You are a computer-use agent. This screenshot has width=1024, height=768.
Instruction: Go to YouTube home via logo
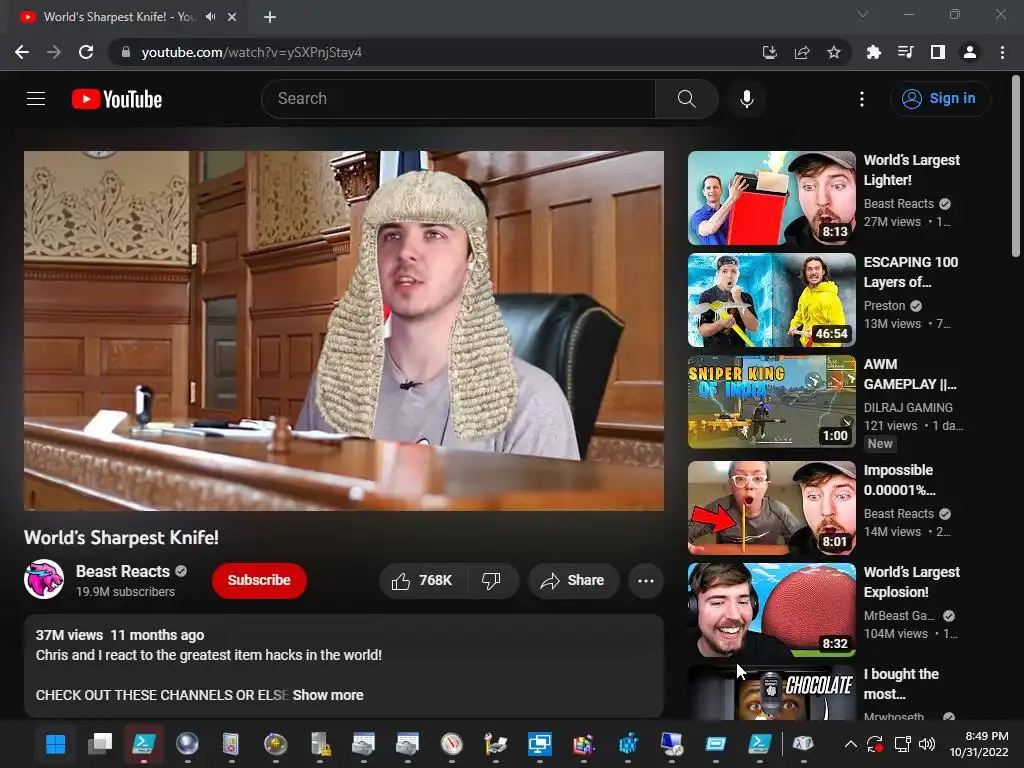click(117, 99)
